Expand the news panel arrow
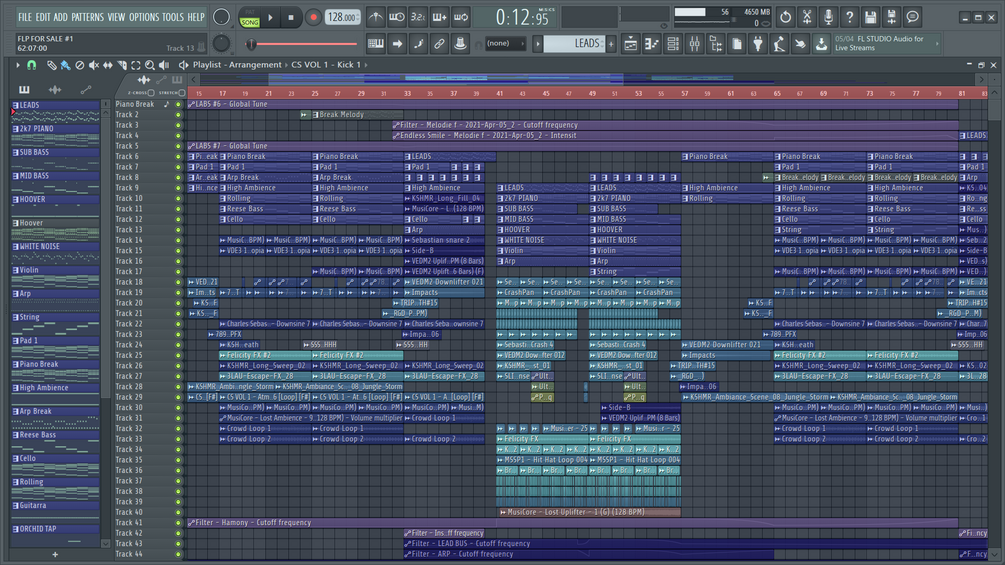 point(937,44)
